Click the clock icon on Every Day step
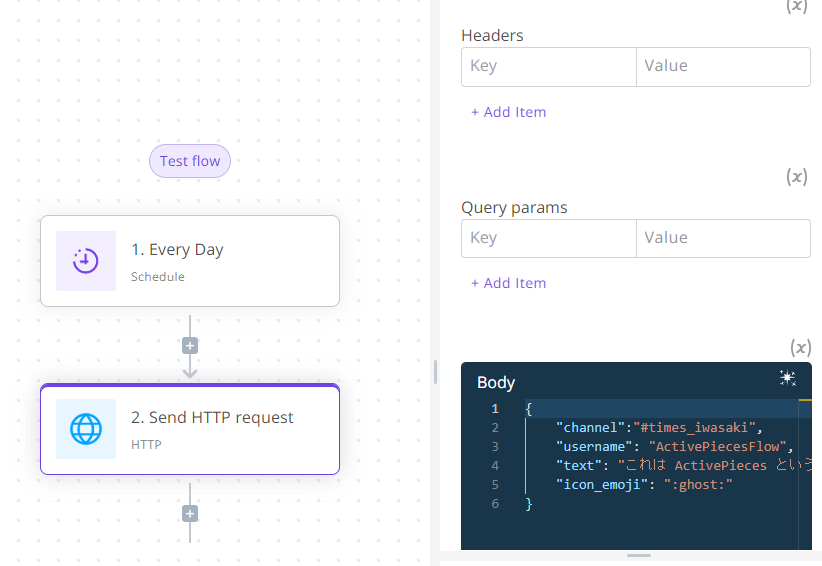 pos(86,261)
